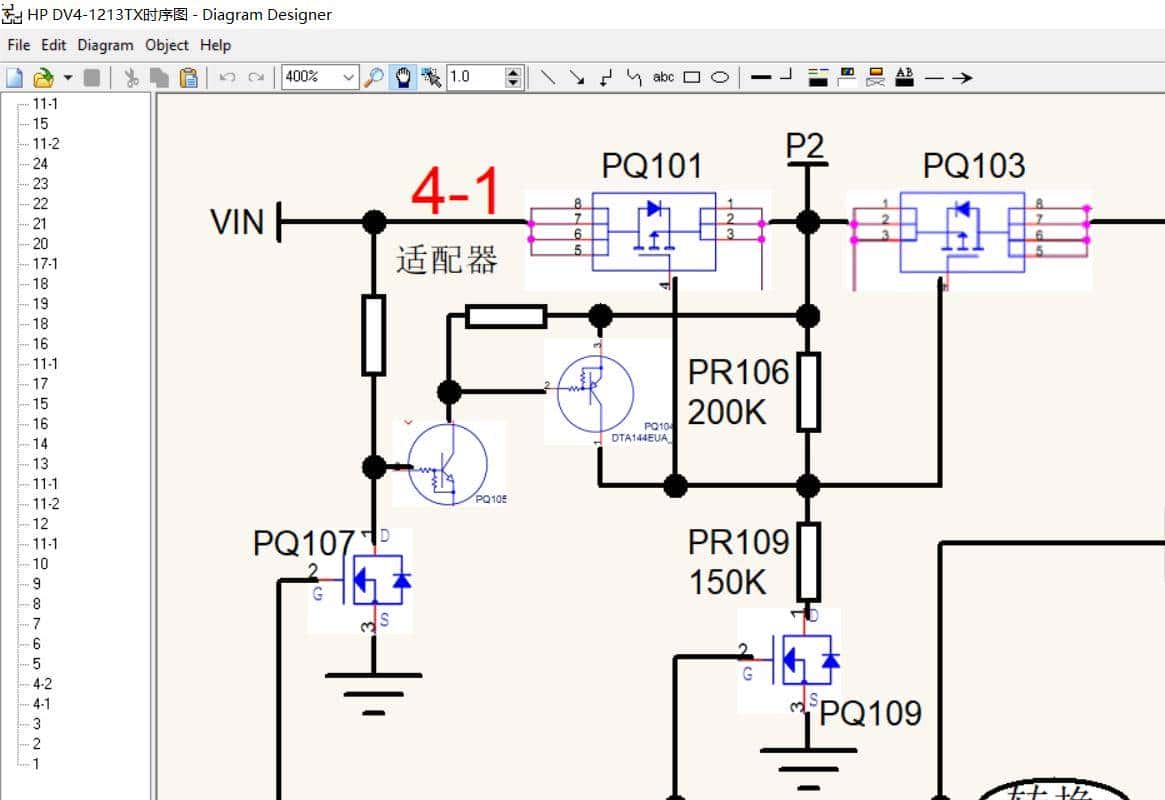Open the Diagram menu
This screenshot has height=800, width=1165.
point(105,45)
